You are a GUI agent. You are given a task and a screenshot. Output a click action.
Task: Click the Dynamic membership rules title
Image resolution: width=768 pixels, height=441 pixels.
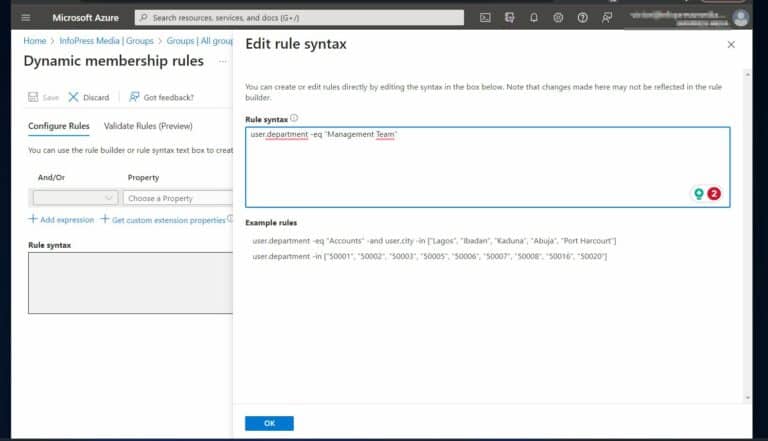114,61
